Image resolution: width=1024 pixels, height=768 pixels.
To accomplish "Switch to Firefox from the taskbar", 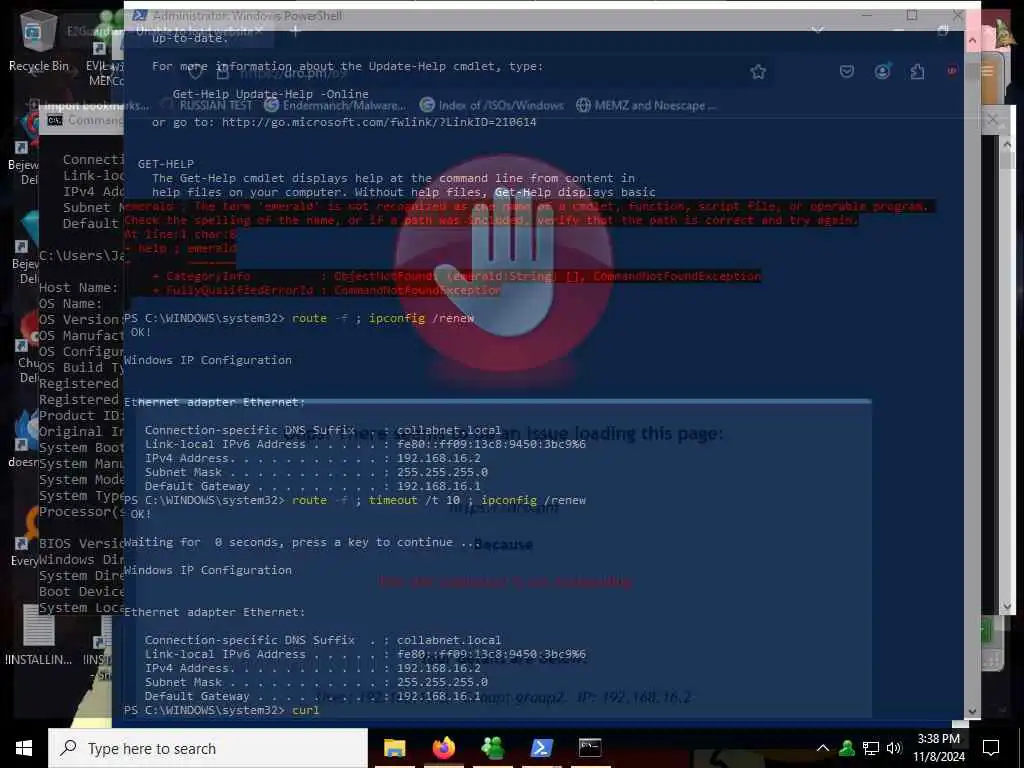I will 444,748.
